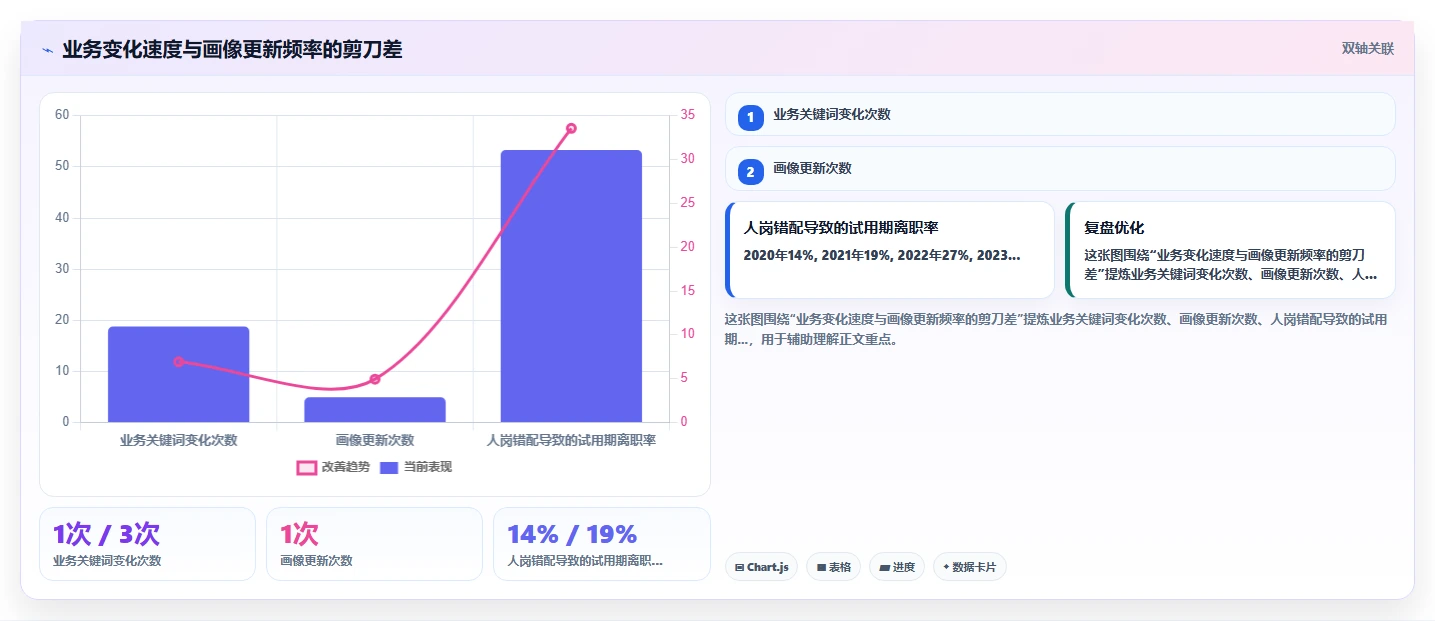The width and height of the screenshot is (1435, 621).
Task: Click the purple 当前表现 legend swatch
Action: pos(389,468)
